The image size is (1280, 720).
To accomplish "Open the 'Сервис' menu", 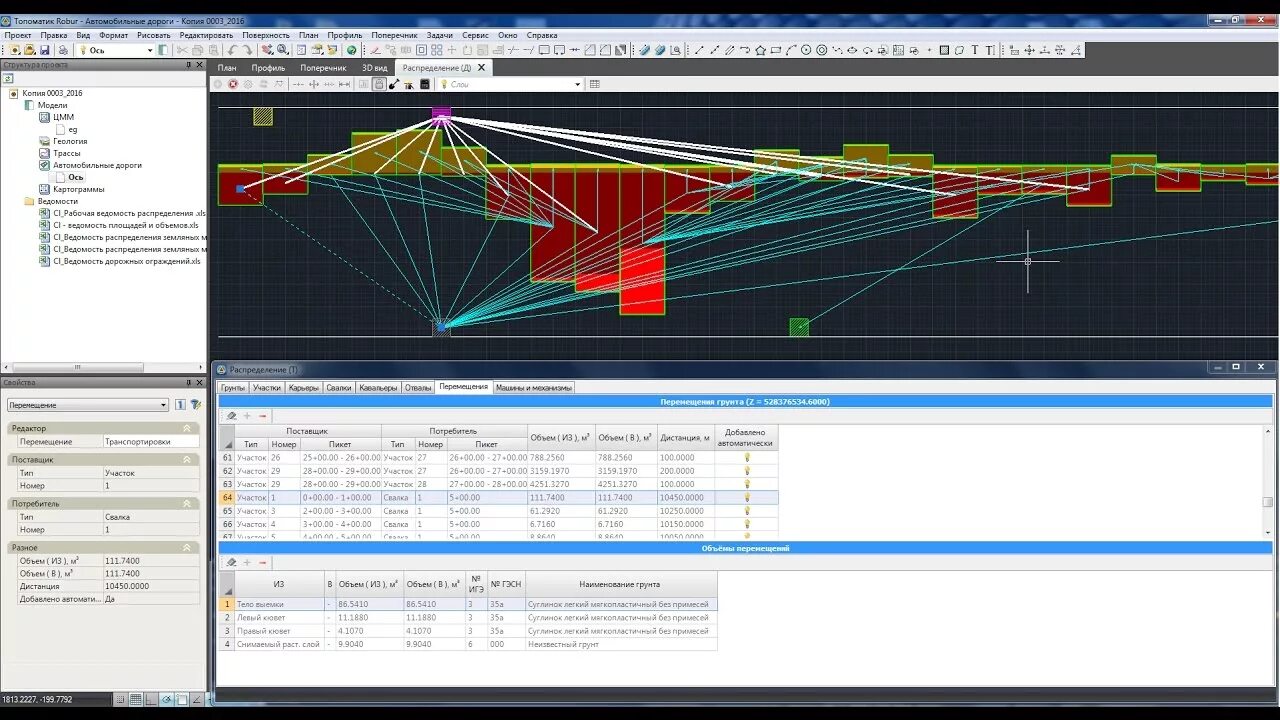I will (475, 35).
